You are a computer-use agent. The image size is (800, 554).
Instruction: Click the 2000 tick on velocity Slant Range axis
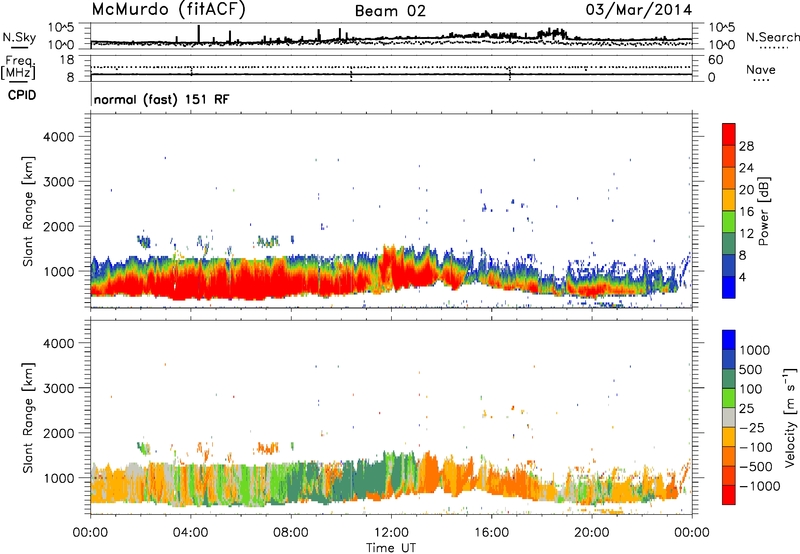click(x=58, y=433)
